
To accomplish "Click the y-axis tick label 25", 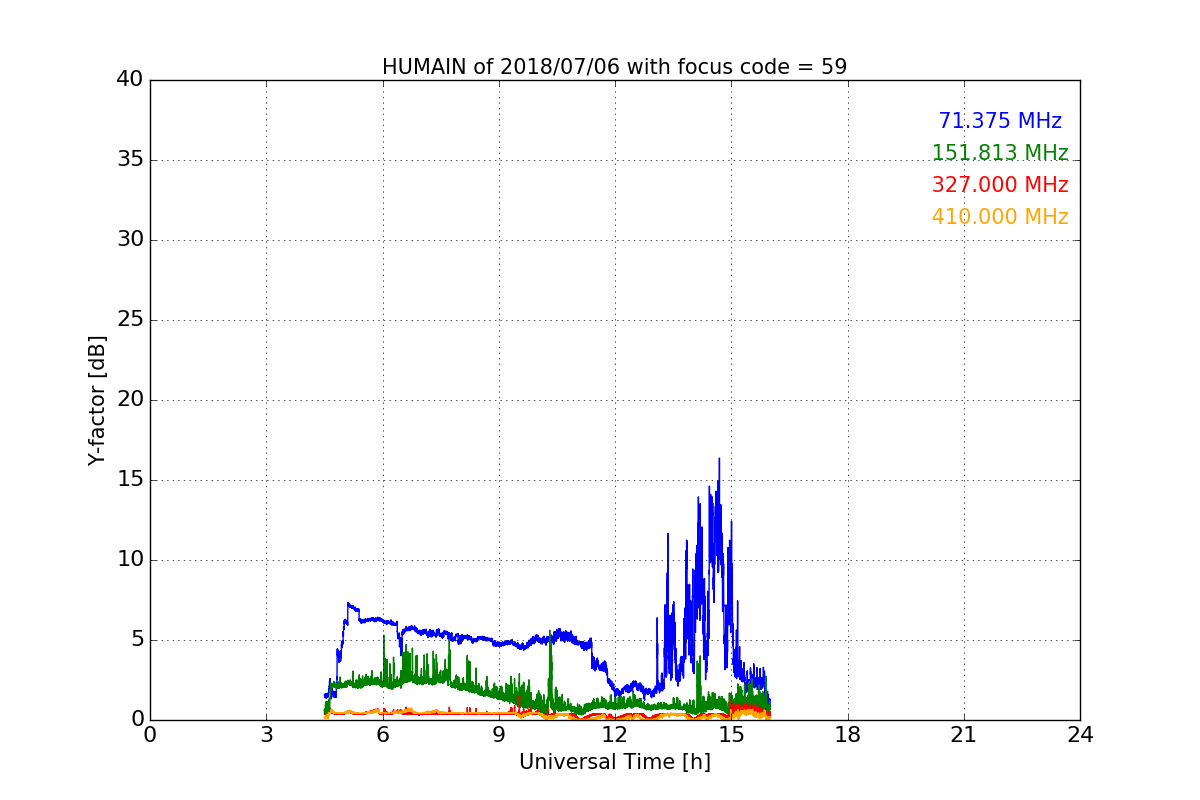I will click(130, 320).
